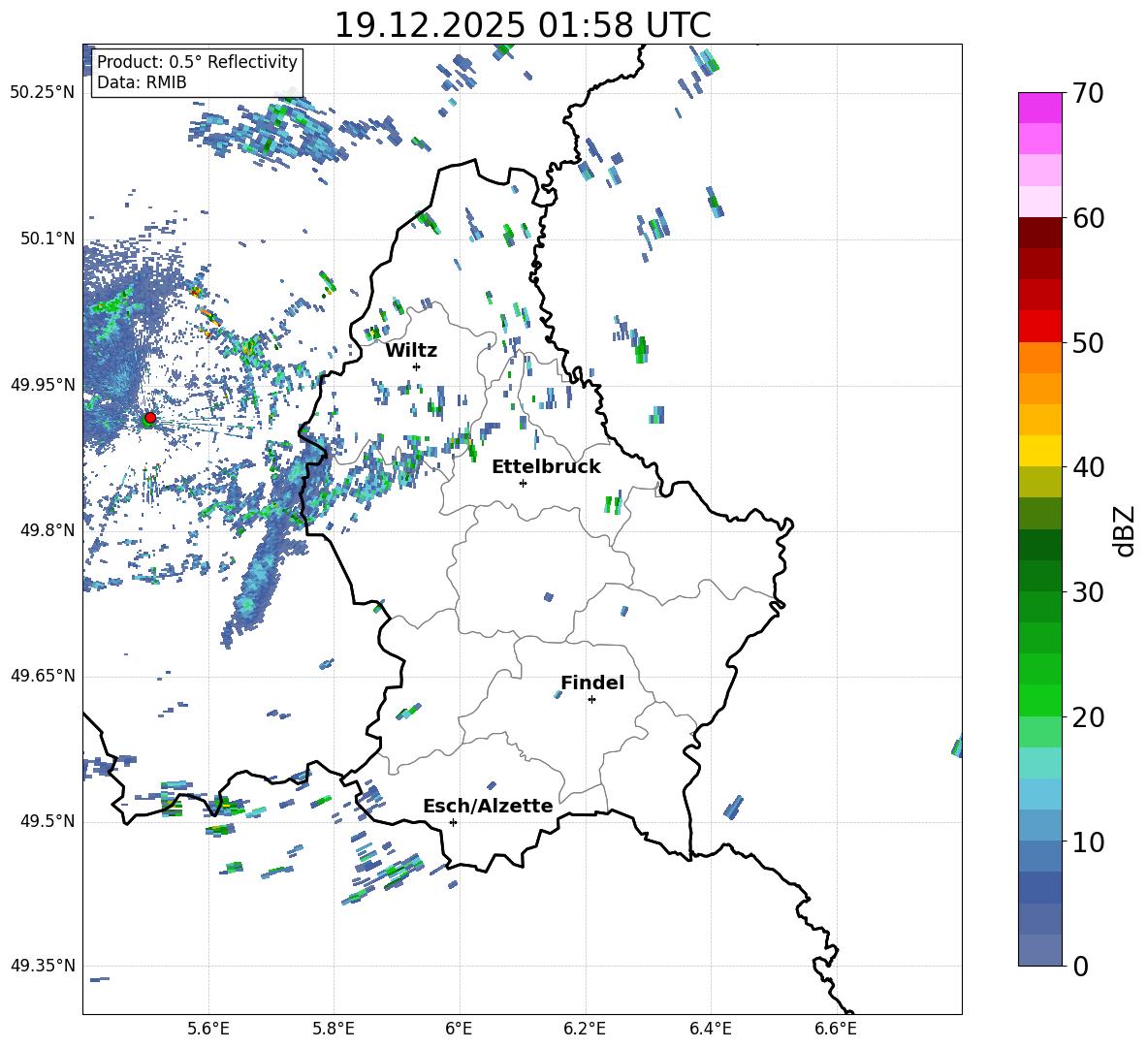The height and width of the screenshot is (1048, 1148).
Task: Click the Findel station cross marker
Action: pos(591,699)
